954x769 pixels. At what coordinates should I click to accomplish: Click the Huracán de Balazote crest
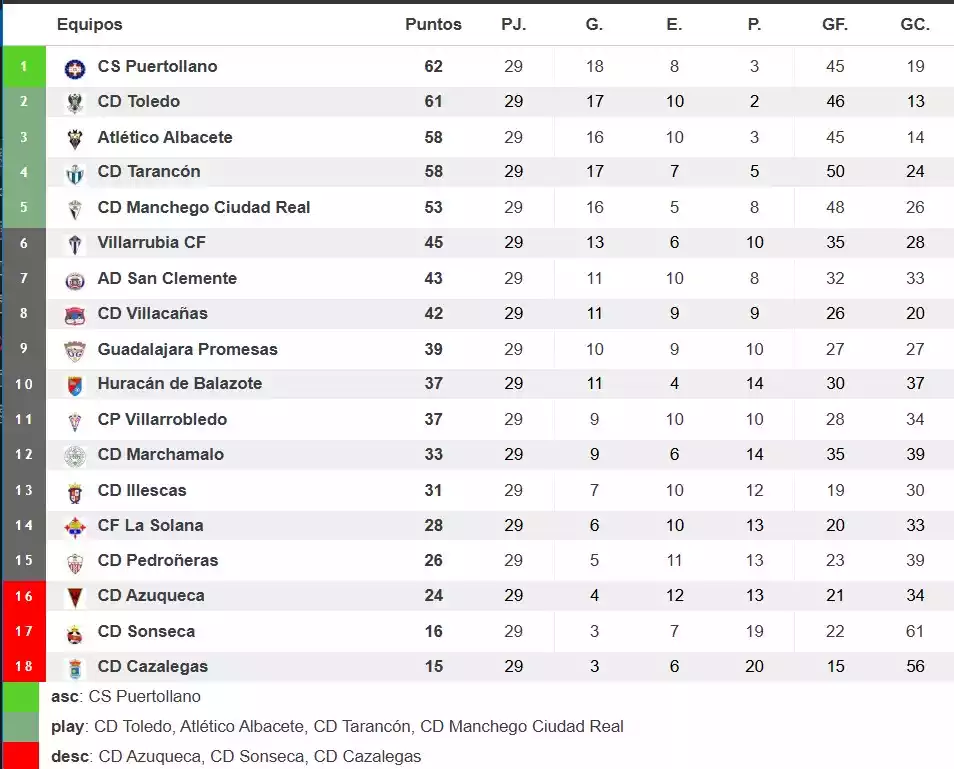click(x=75, y=385)
